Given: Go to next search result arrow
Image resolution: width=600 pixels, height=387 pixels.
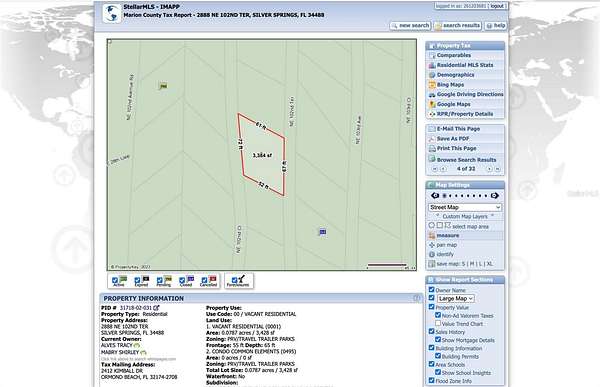Looking at the screenshot, I should coord(489,169).
